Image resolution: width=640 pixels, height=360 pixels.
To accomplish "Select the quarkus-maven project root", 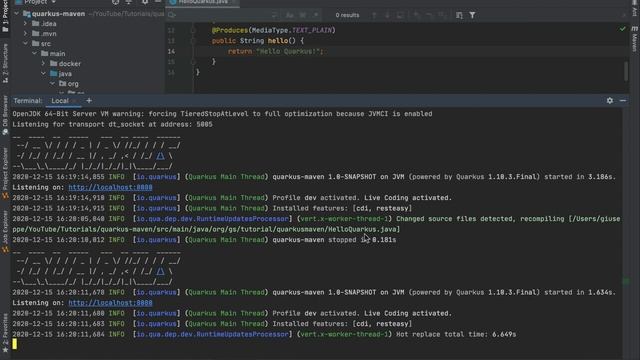I will [x=58, y=14].
